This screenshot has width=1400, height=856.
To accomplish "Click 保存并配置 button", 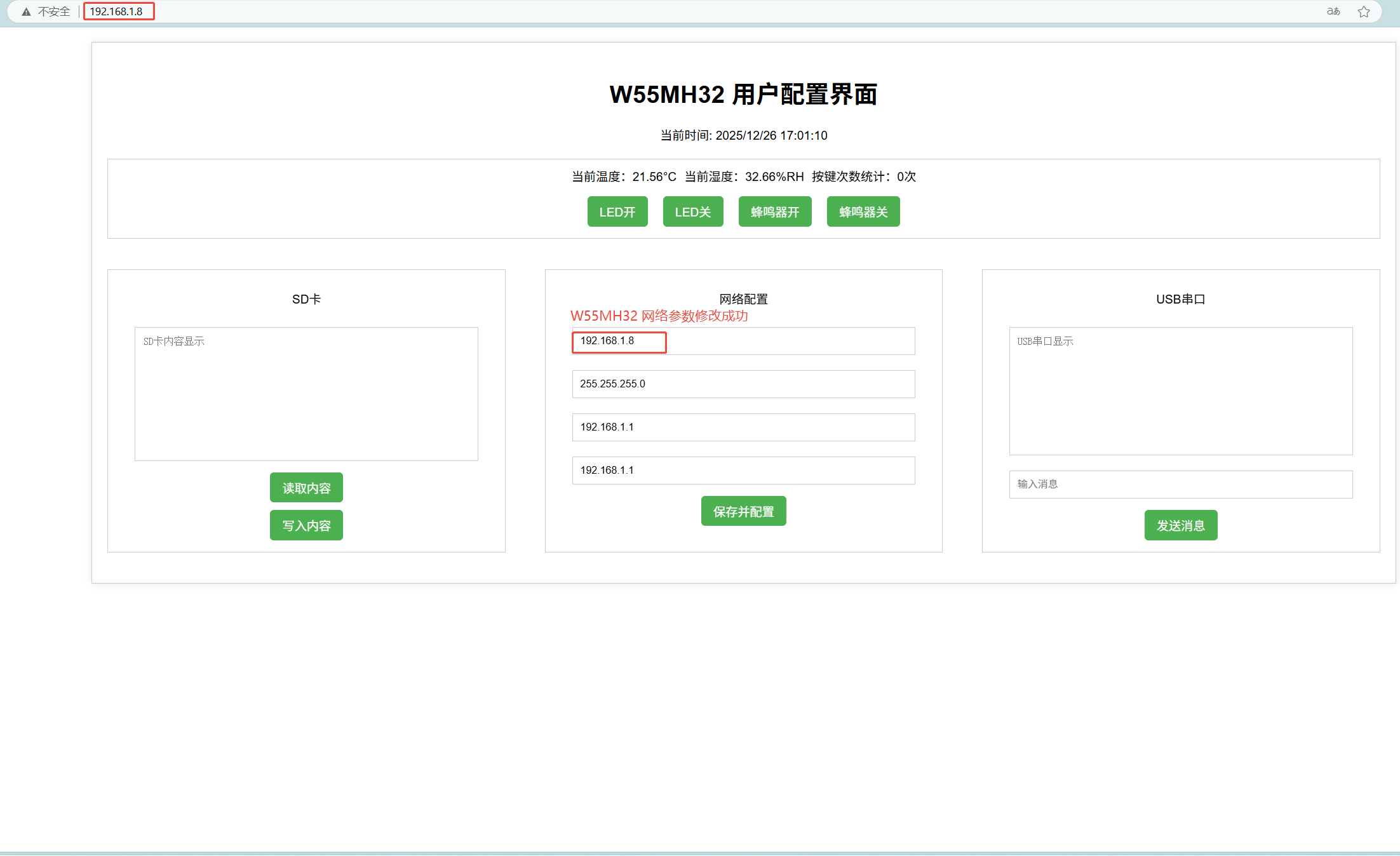I will [x=743, y=511].
